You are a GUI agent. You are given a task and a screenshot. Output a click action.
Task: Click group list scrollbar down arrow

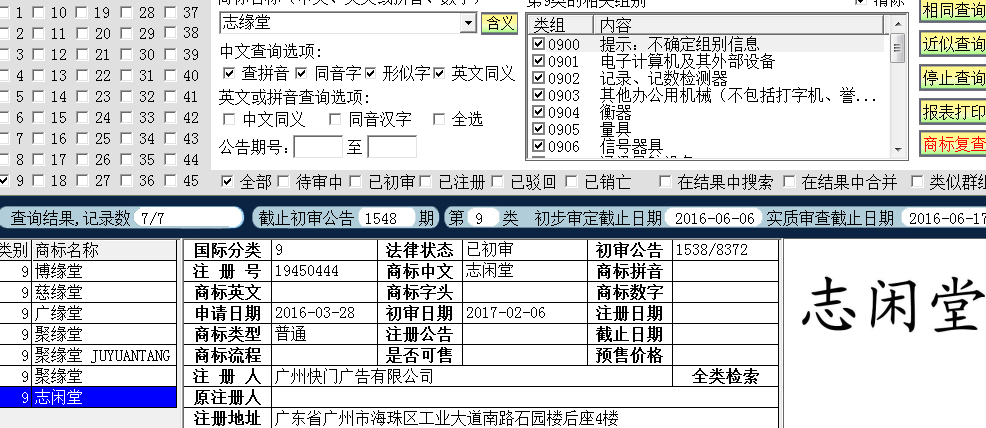tap(897, 150)
